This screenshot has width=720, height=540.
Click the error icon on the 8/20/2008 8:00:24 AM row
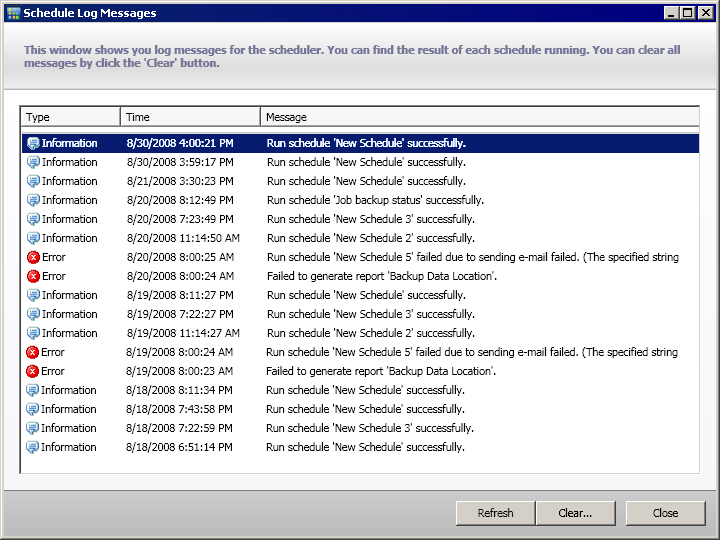coord(33,276)
